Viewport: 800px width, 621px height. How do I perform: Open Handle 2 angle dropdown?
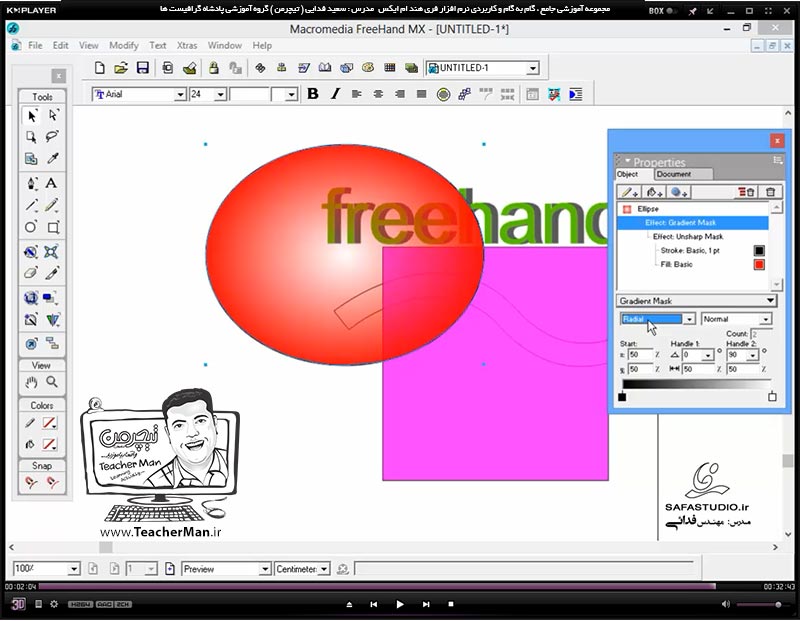[x=753, y=355]
